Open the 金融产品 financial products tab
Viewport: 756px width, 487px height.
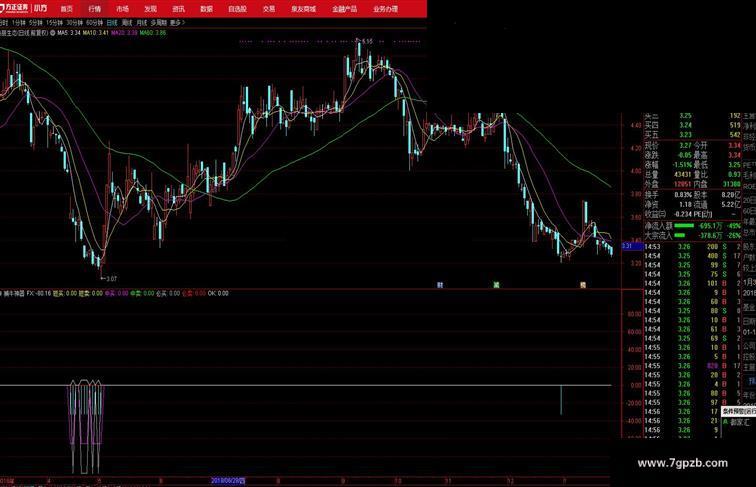pos(344,9)
